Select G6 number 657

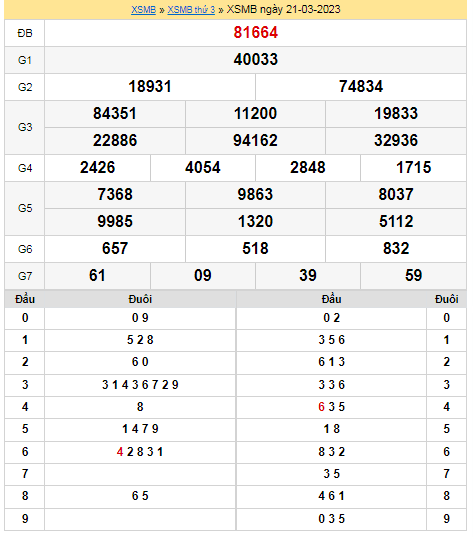(115, 249)
